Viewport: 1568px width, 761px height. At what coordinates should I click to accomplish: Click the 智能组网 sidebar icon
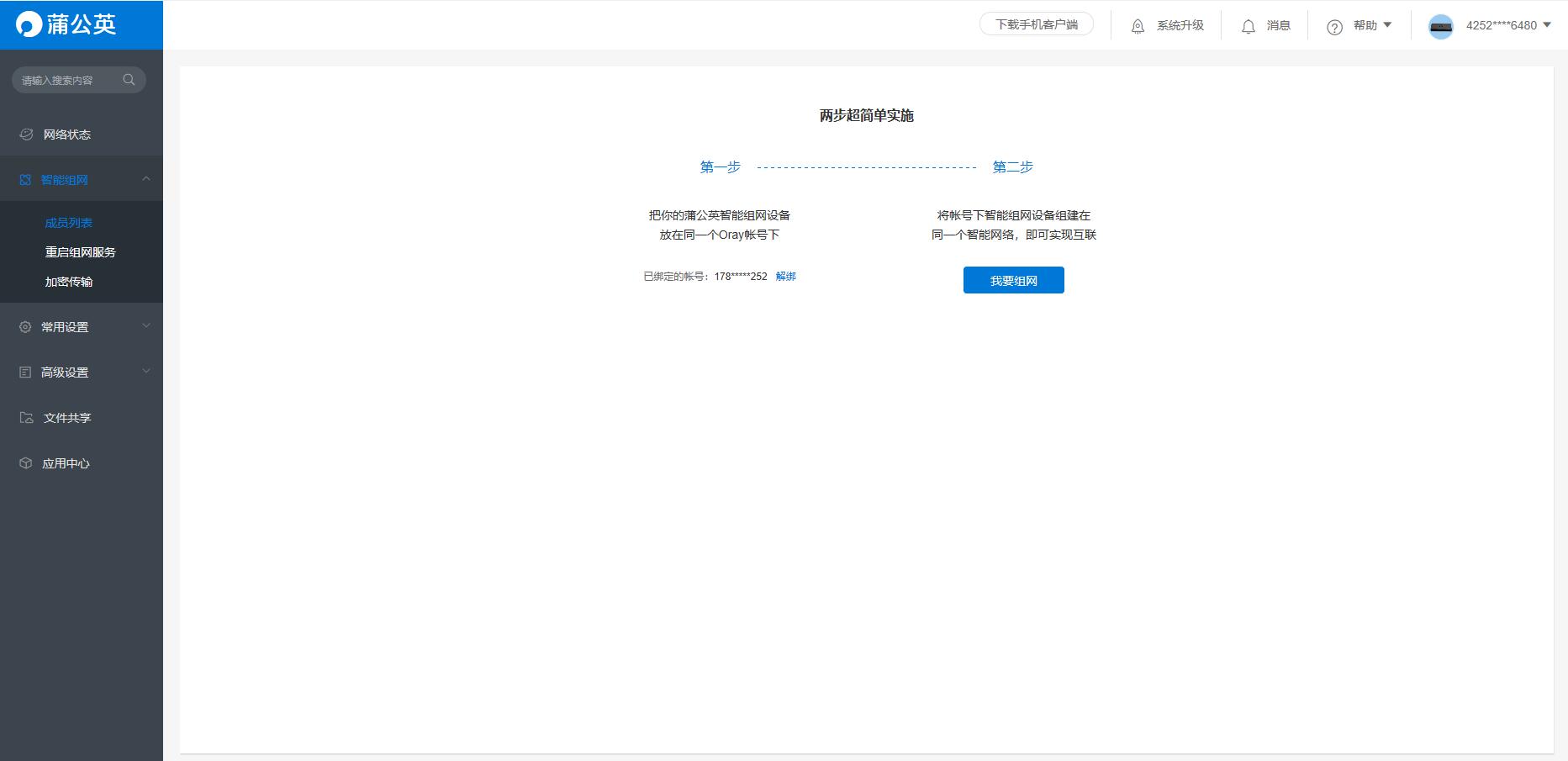pos(25,179)
